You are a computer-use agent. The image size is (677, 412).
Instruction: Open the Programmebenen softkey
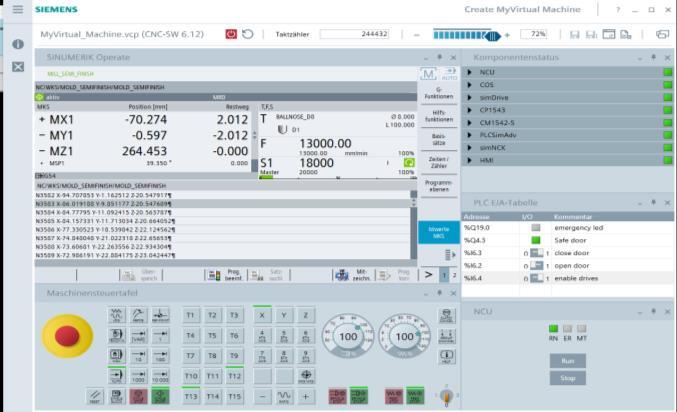(439, 186)
